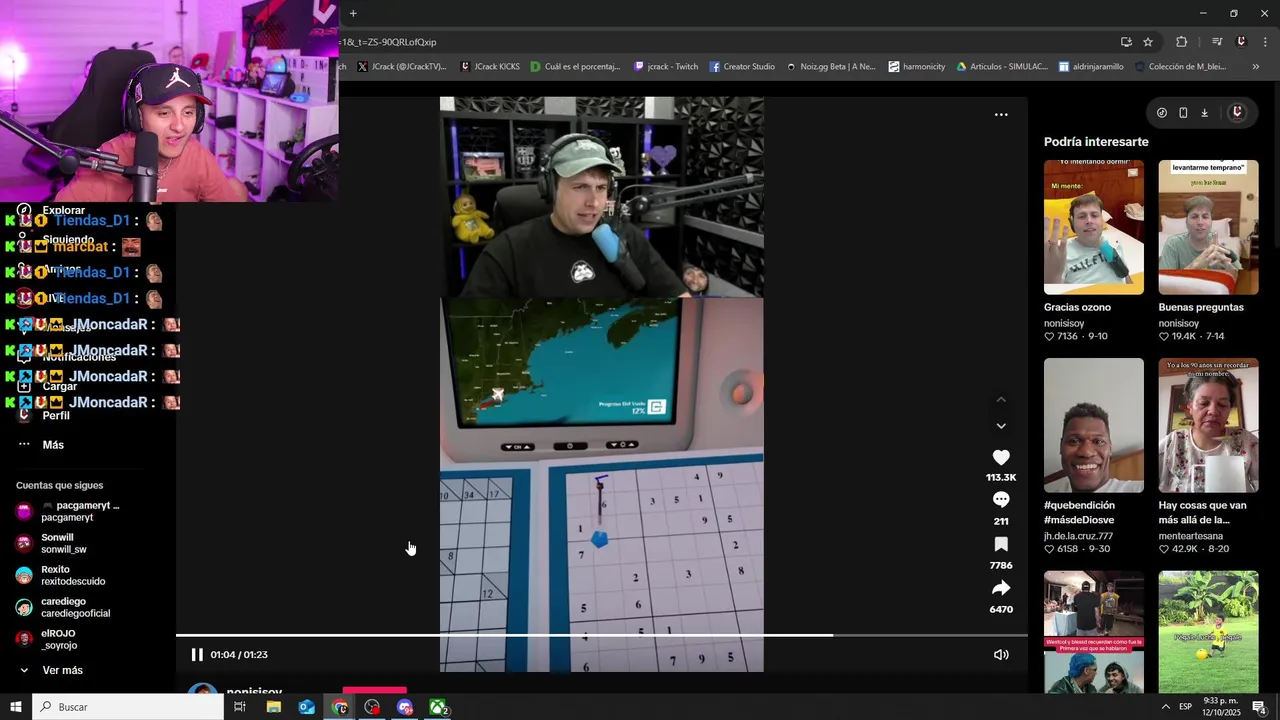Go to previous video with up chevron
This screenshot has width=1280, height=720.
coord(1001,400)
